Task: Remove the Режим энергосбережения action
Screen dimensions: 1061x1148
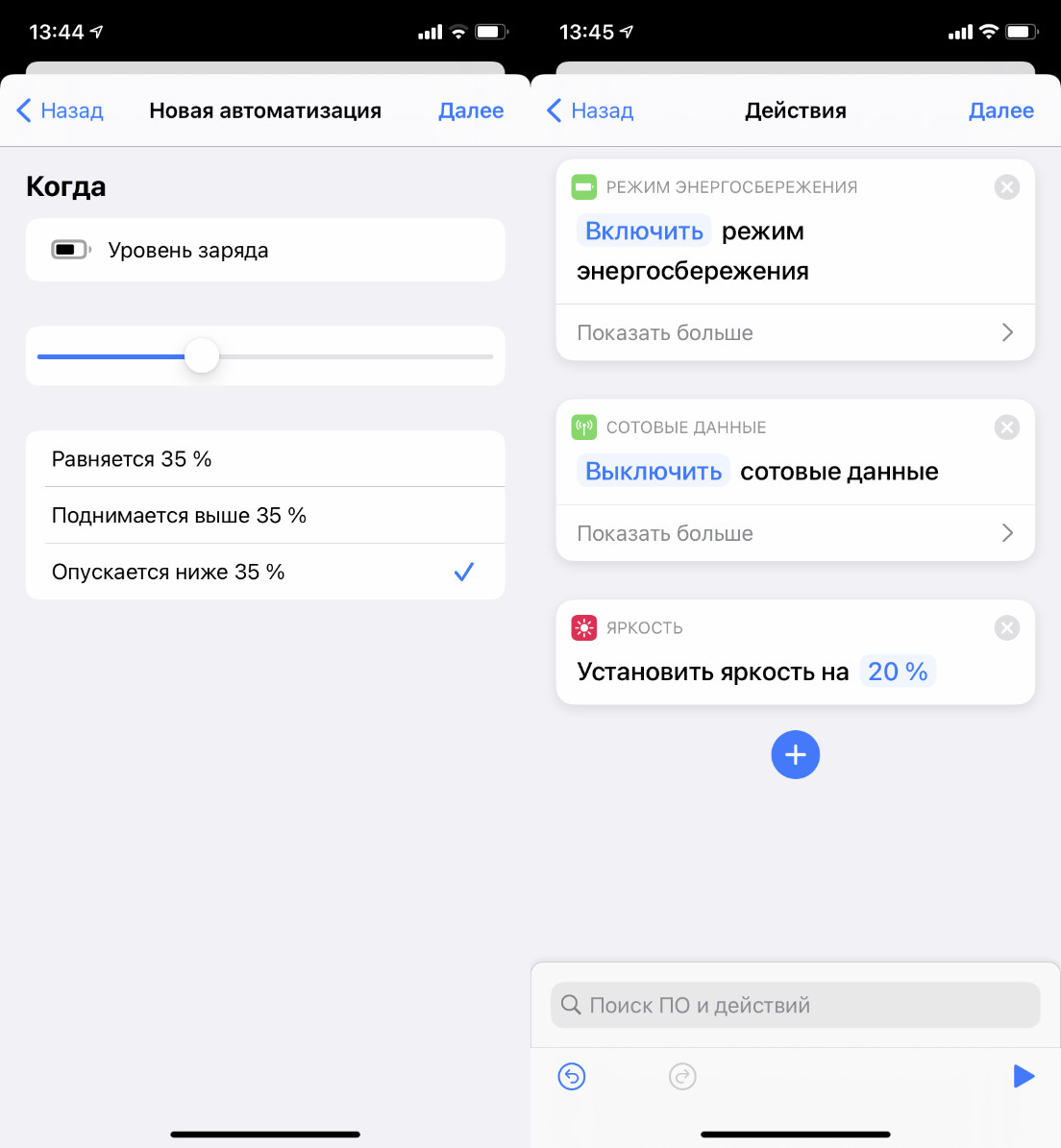Action: [1007, 187]
